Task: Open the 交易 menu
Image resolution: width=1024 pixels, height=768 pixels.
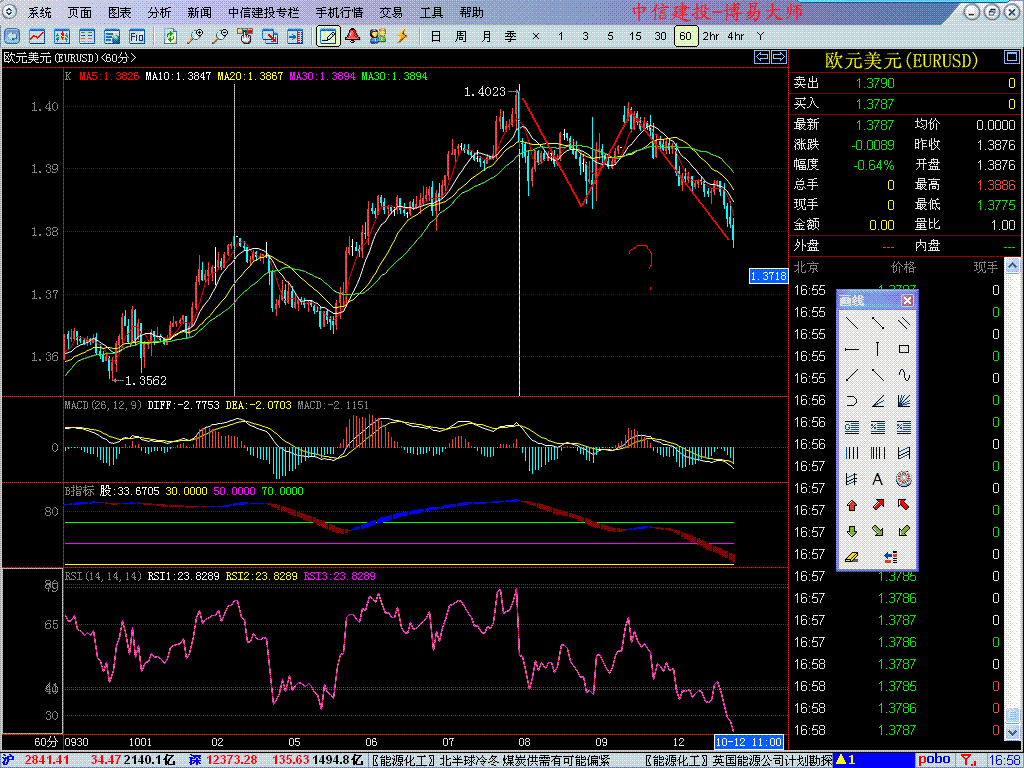Action: tap(391, 13)
